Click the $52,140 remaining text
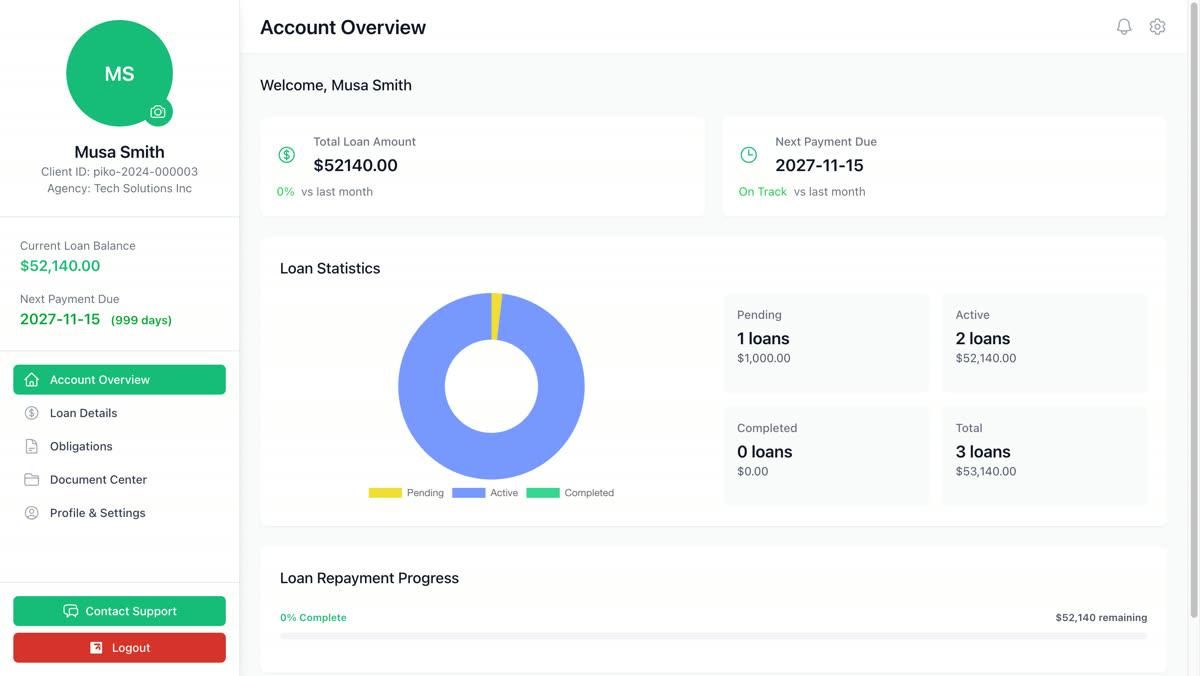This screenshot has width=1200, height=676. pos(1101,618)
